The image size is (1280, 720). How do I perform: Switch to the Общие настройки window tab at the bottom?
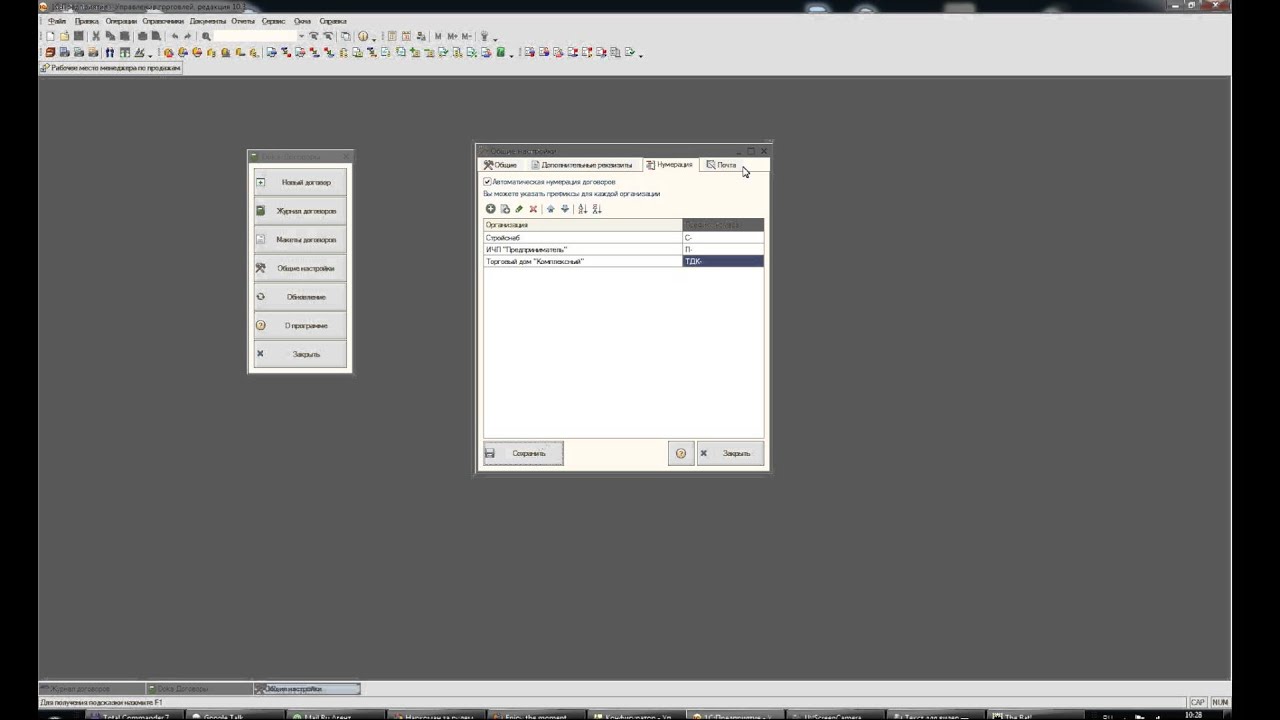point(307,689)
